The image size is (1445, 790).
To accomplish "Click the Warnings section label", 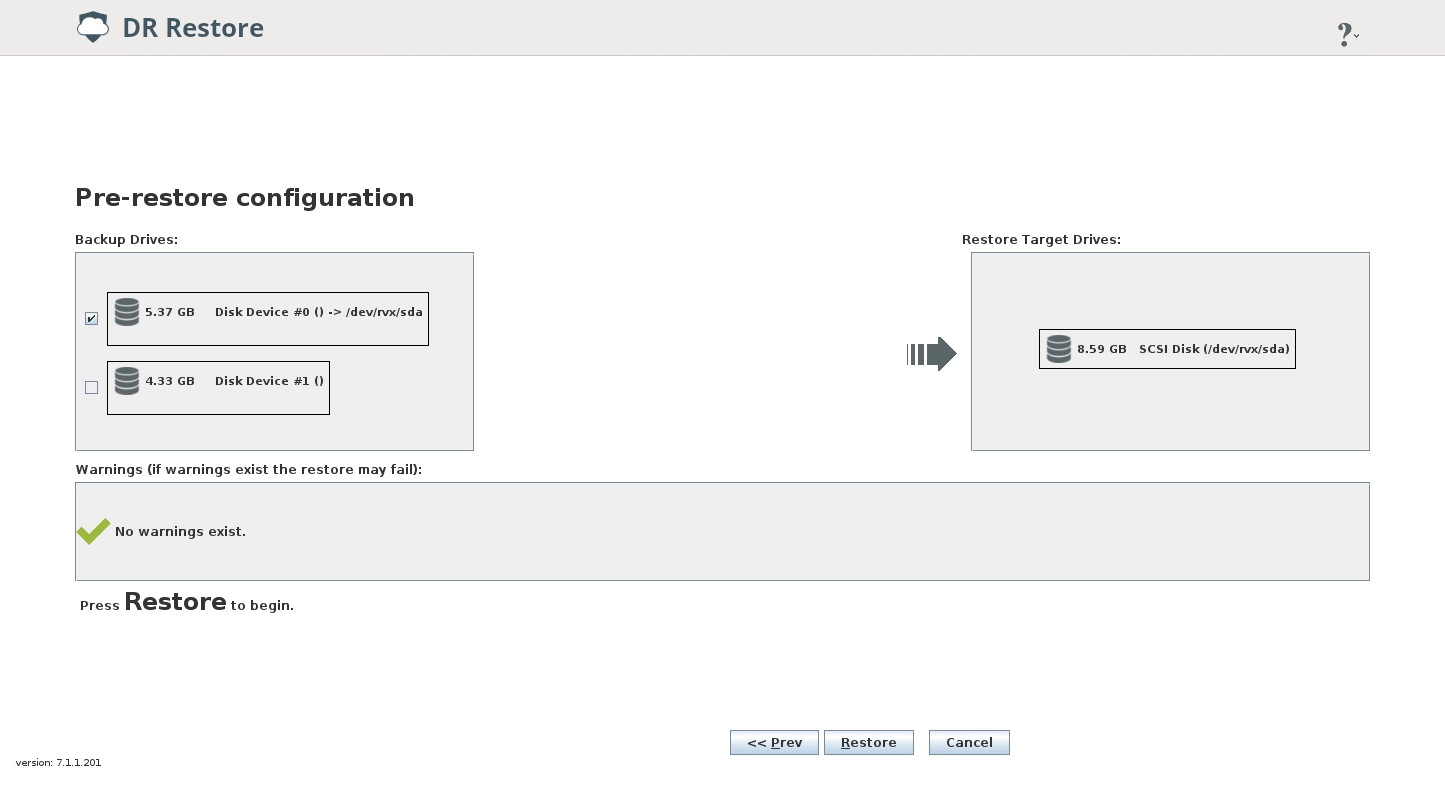I will [x=249, y=469].
